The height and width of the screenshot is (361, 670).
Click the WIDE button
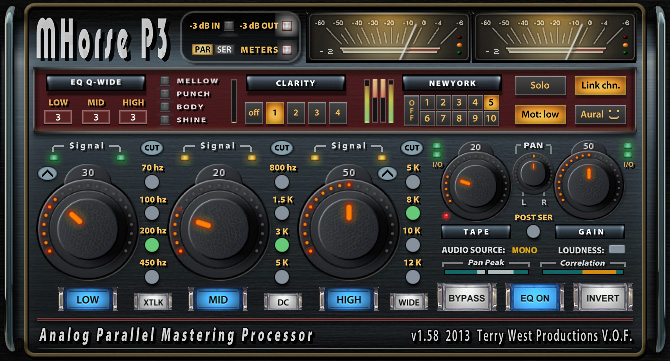click(408, 302)
